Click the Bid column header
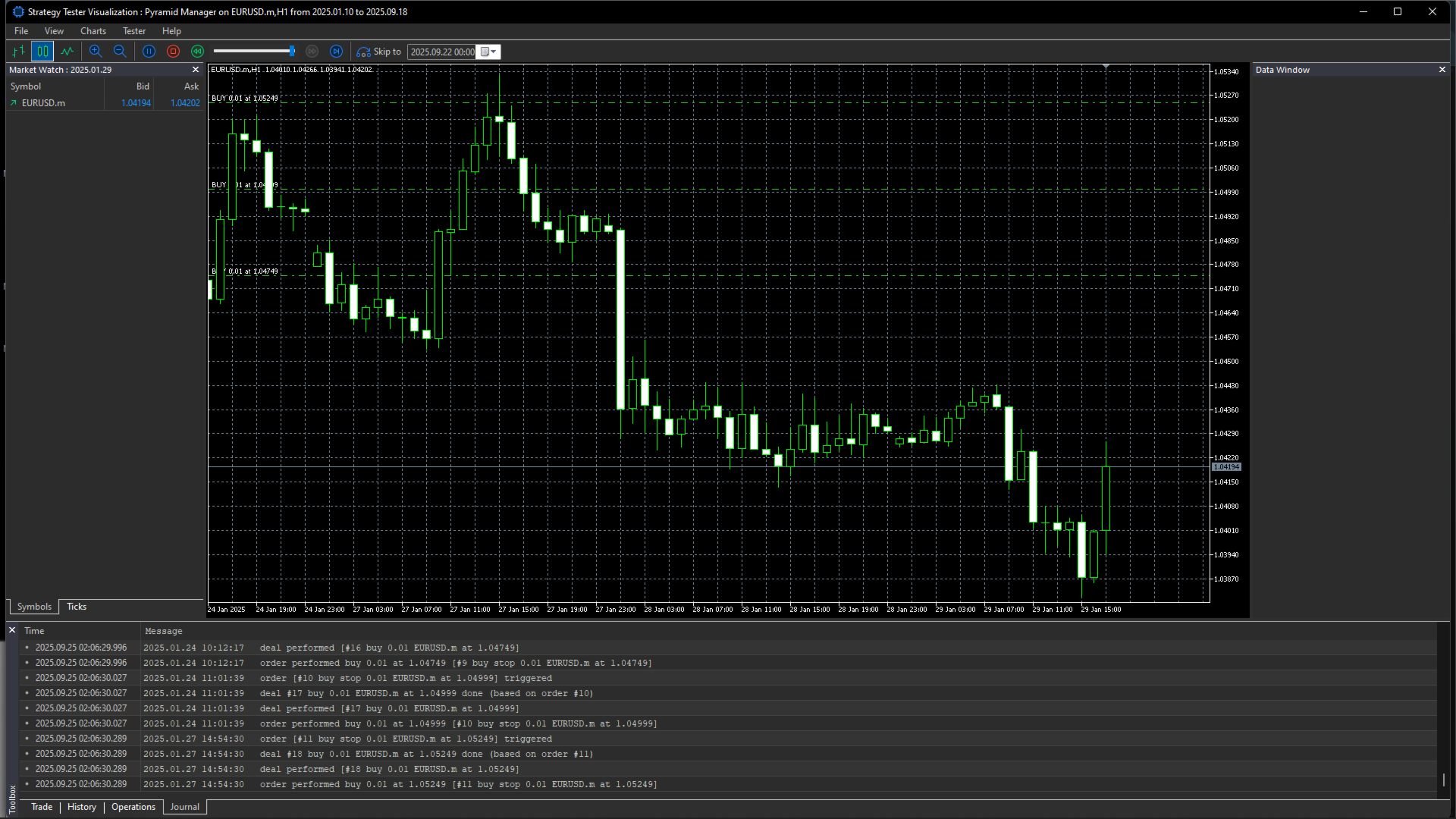 pyautogui.click(x=143, y=86)
